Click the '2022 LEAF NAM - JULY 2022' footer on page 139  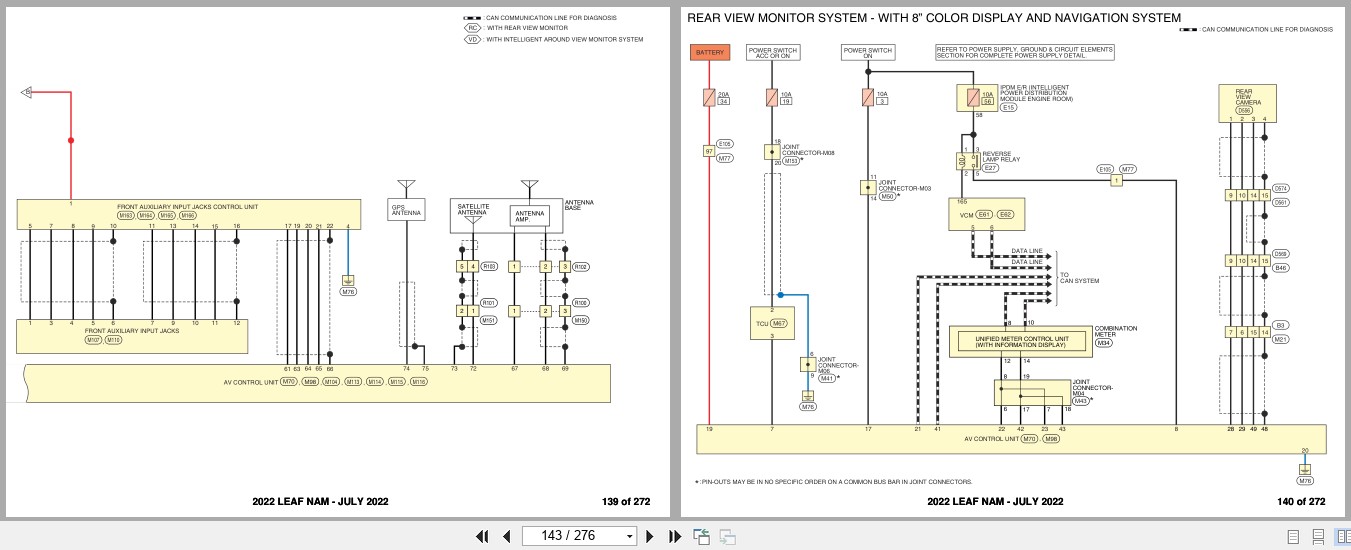coord(320,501)
